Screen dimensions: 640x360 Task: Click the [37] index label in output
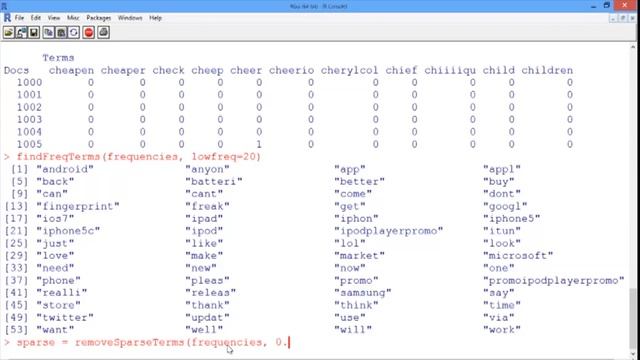tap(16, 280)
